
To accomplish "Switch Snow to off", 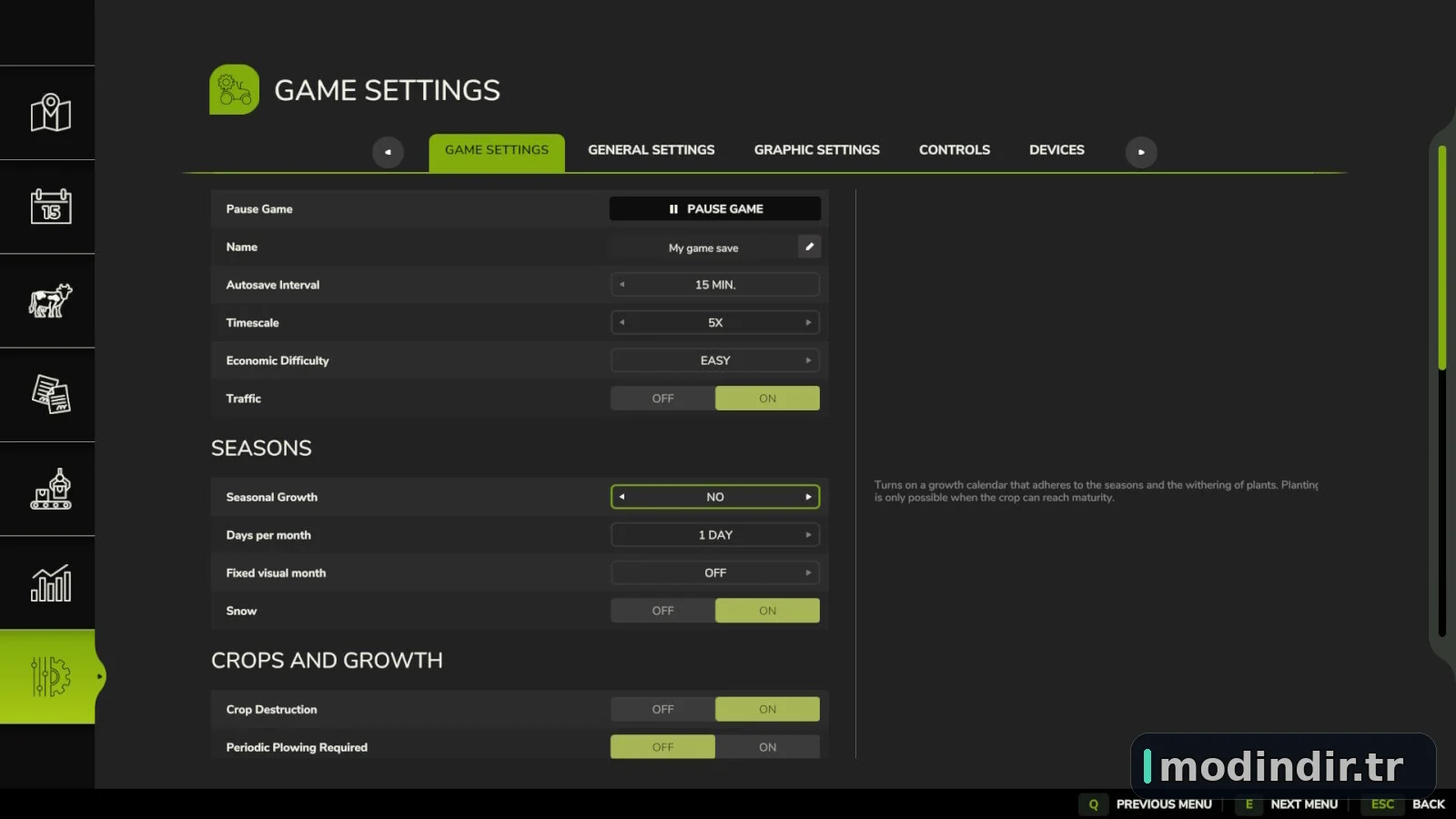I will (662, 611).
